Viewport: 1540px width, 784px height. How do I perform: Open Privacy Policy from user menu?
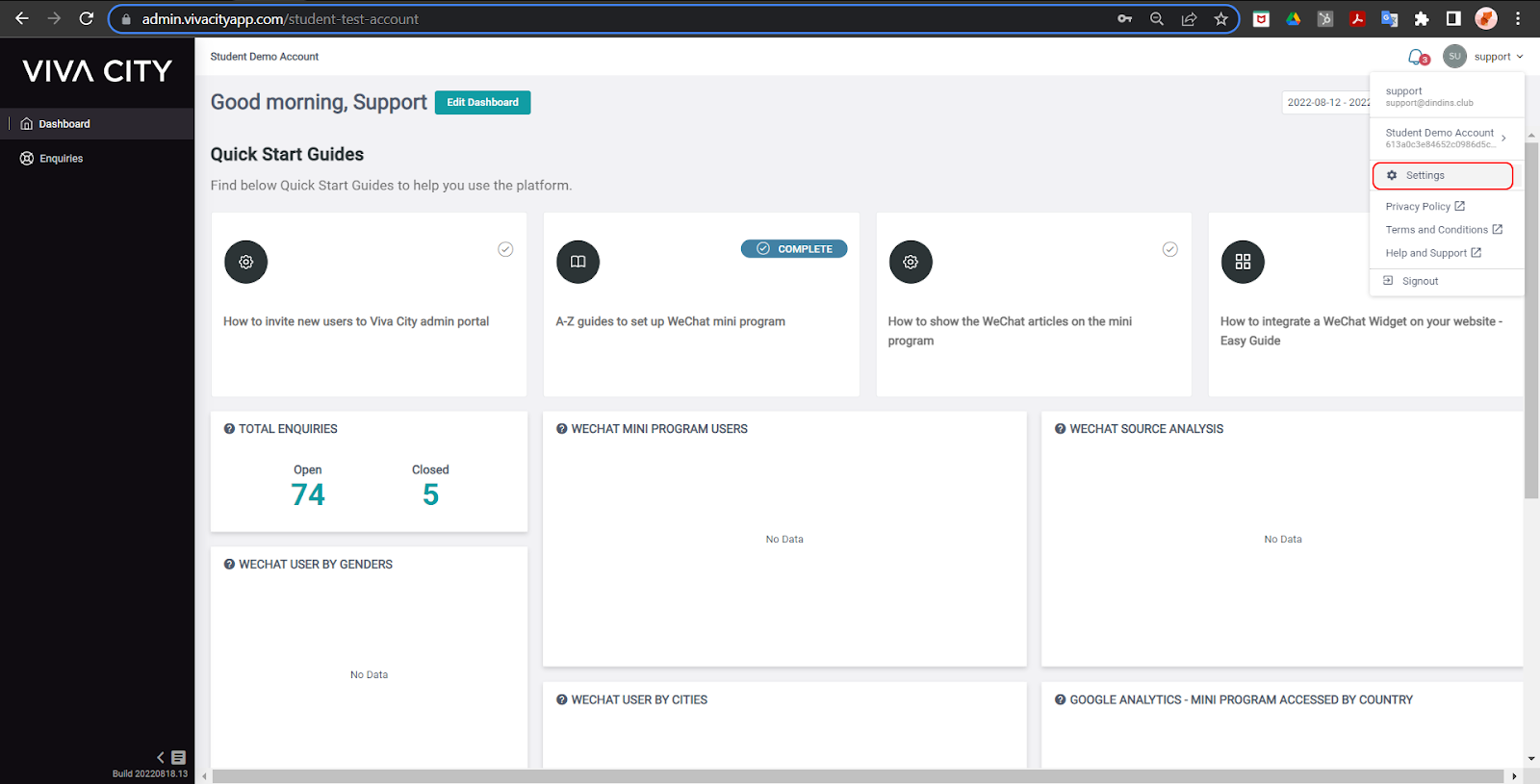pos(1425,207)
